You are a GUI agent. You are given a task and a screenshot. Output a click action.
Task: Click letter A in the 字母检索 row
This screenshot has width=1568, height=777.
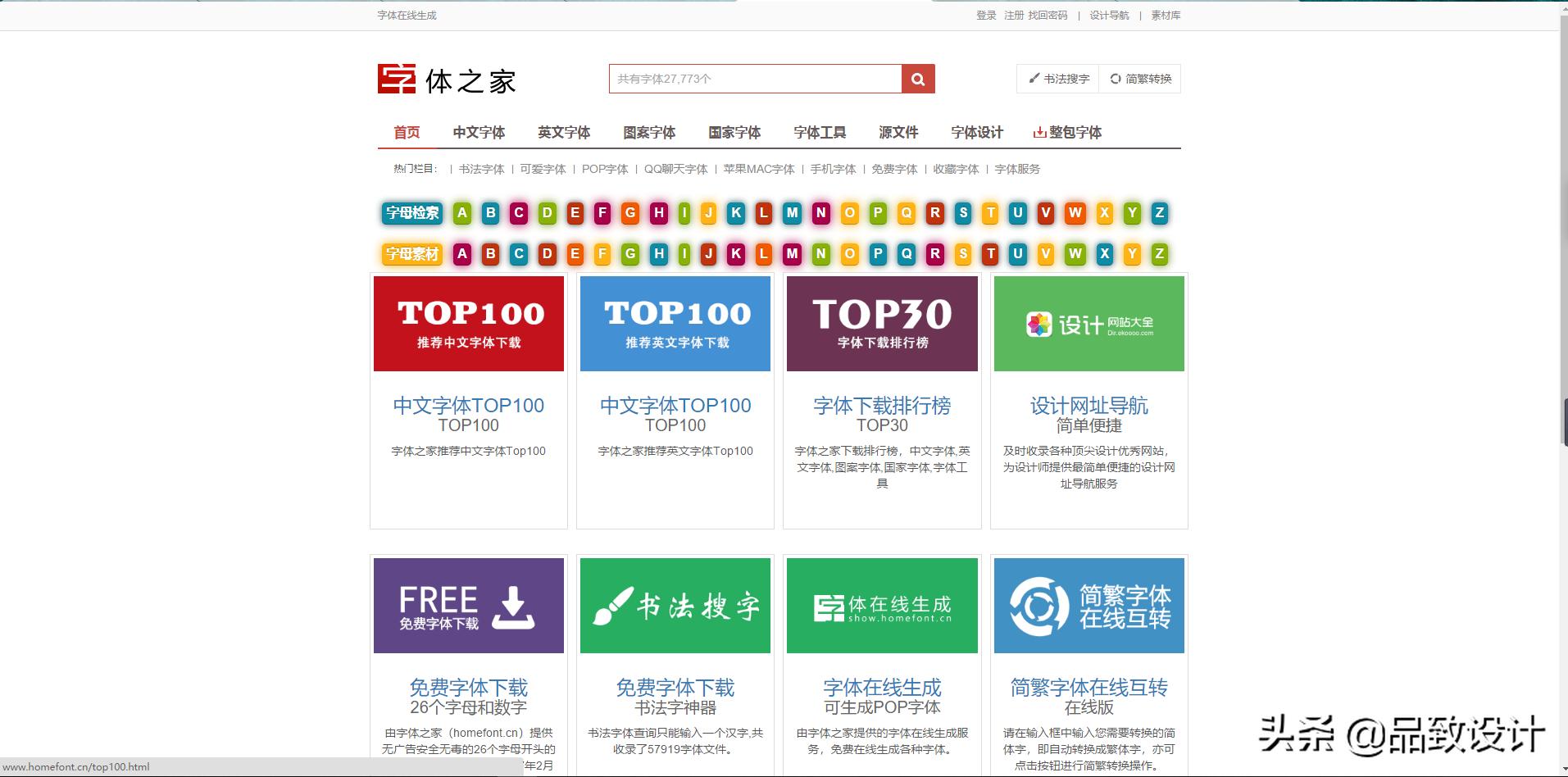461,212
